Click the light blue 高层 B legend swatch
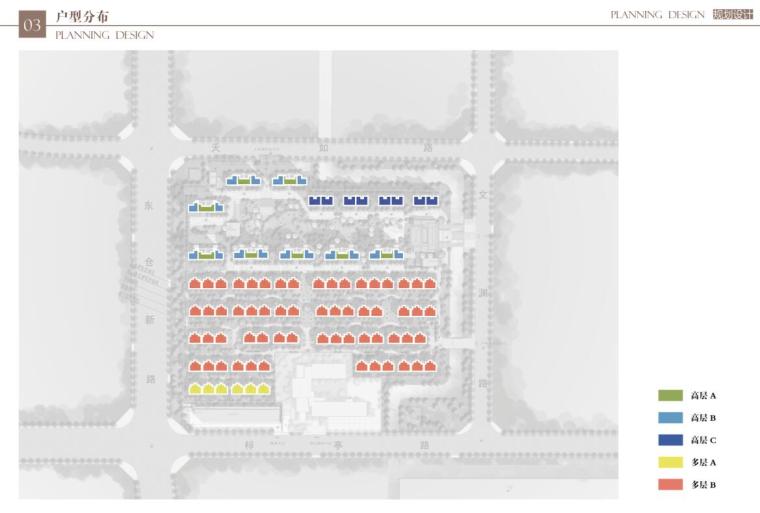760x513 pixels. tap(671, 418)
